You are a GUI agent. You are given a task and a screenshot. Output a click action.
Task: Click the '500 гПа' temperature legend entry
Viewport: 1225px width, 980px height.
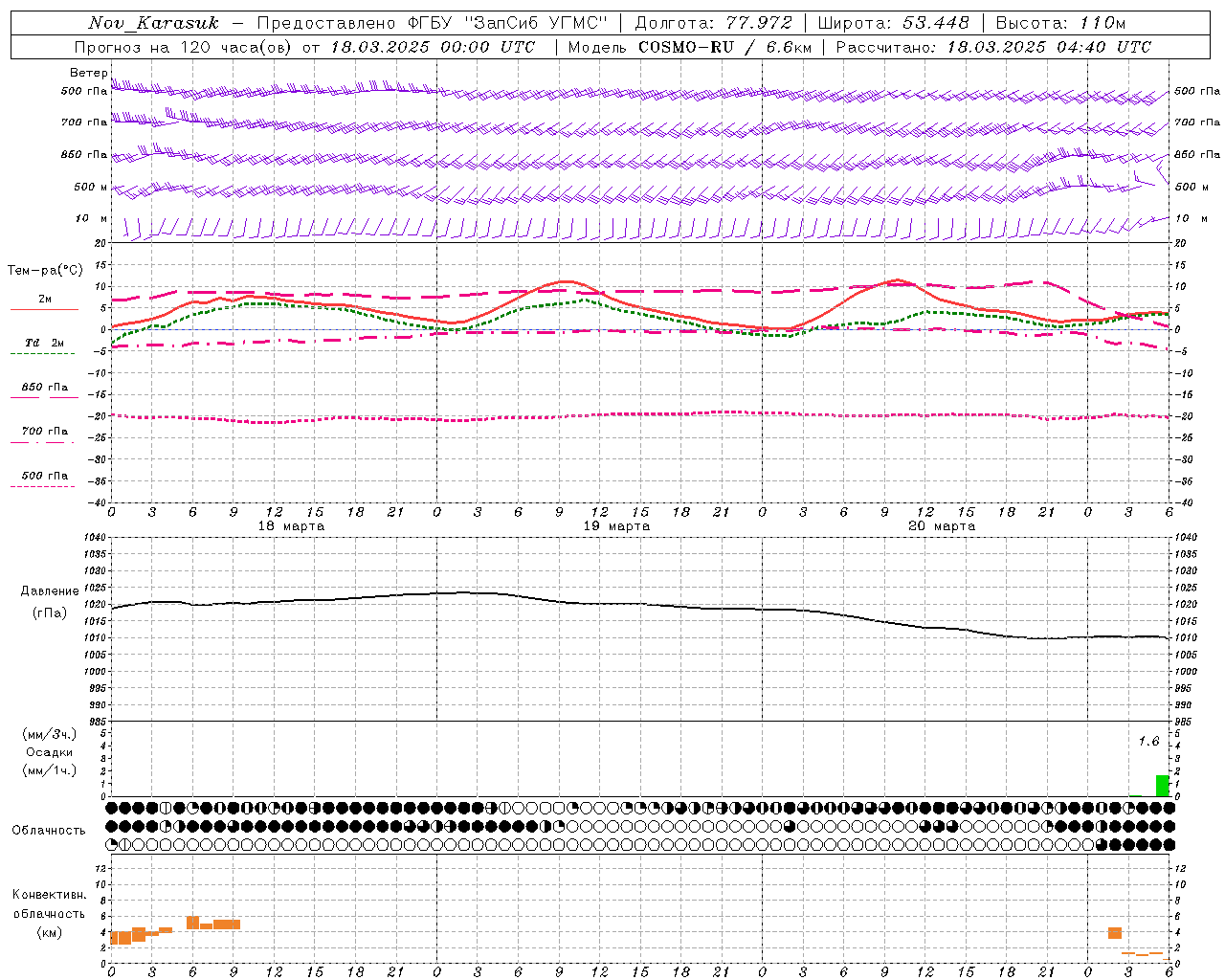(x=45, y=476)
